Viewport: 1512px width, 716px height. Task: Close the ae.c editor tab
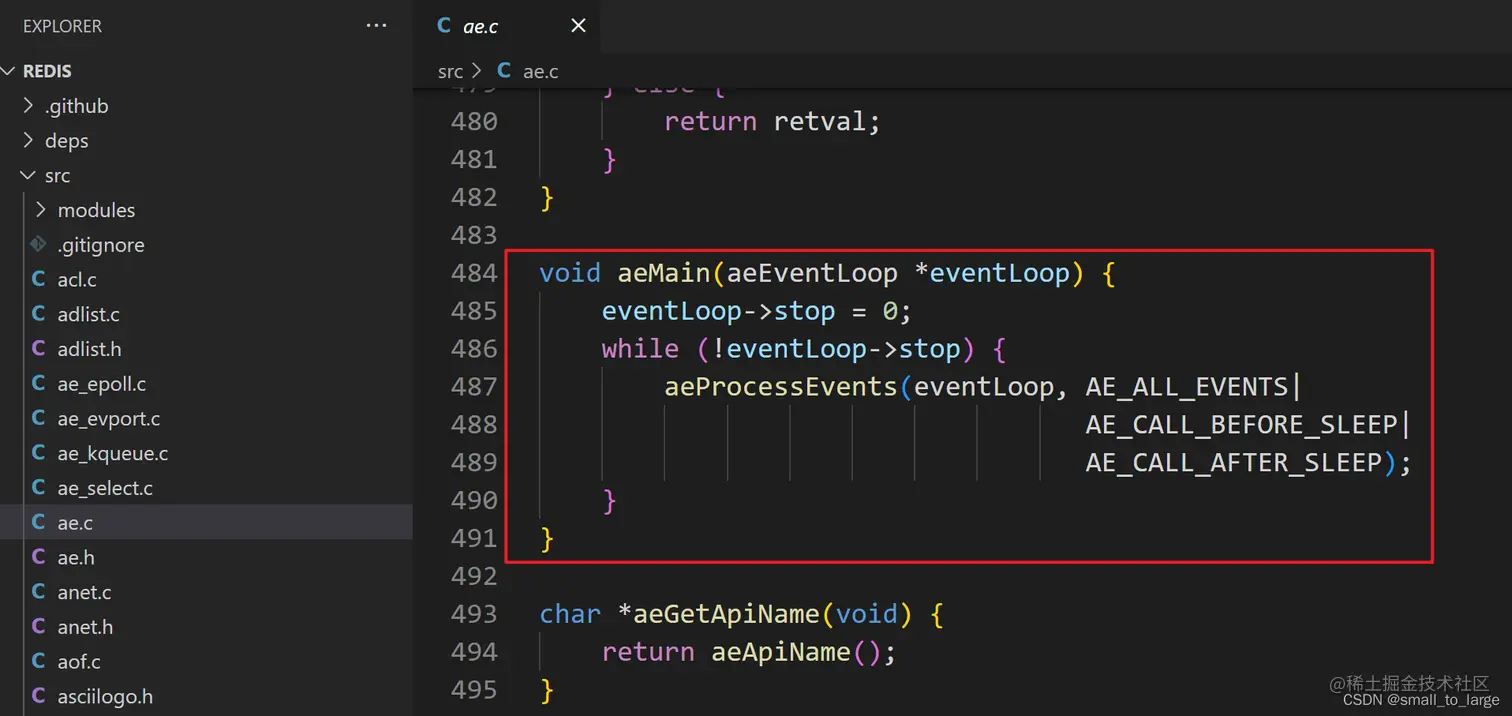tap(578, 26)
